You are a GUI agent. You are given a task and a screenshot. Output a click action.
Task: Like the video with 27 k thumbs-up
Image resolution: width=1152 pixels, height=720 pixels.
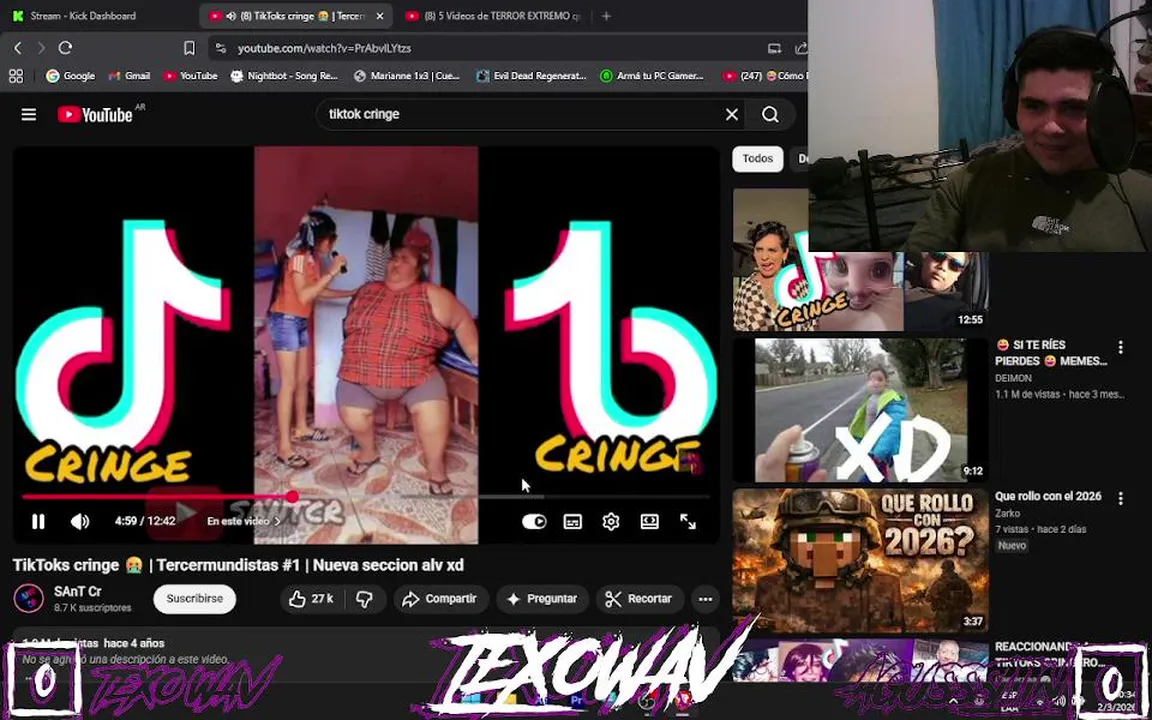click(312, 599)
